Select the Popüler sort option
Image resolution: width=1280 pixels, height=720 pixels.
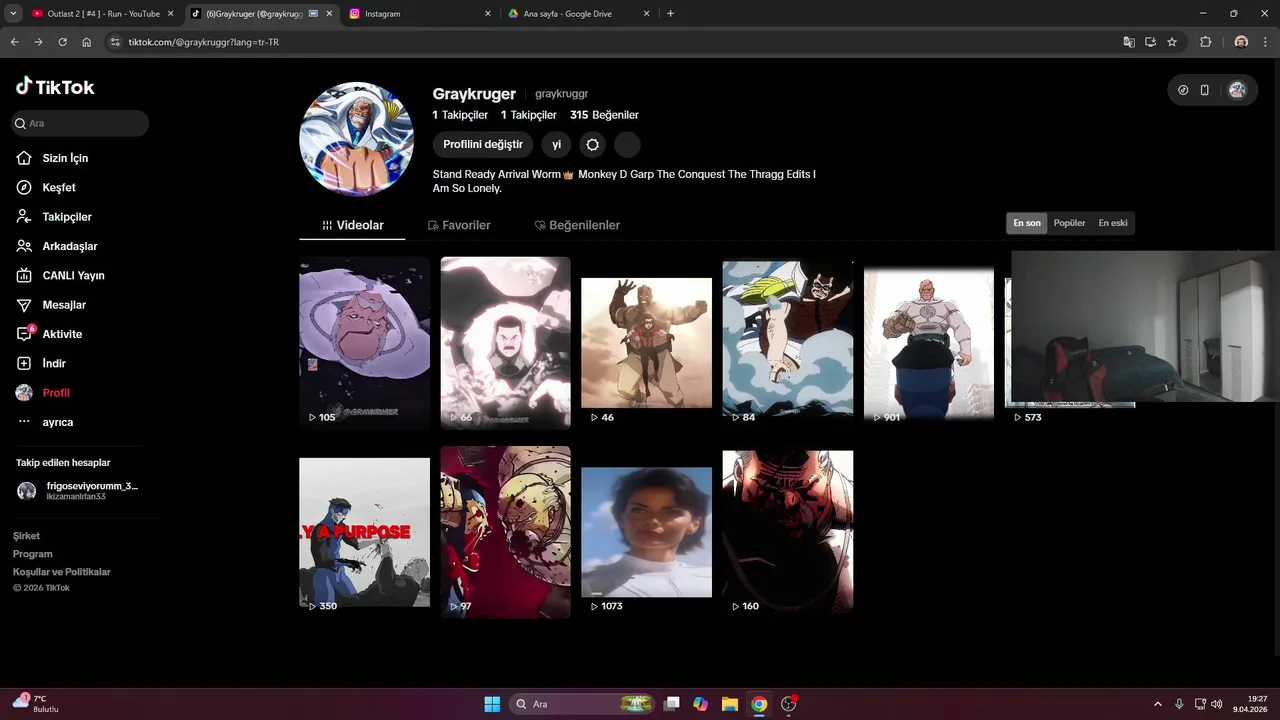pos(1069,223)
